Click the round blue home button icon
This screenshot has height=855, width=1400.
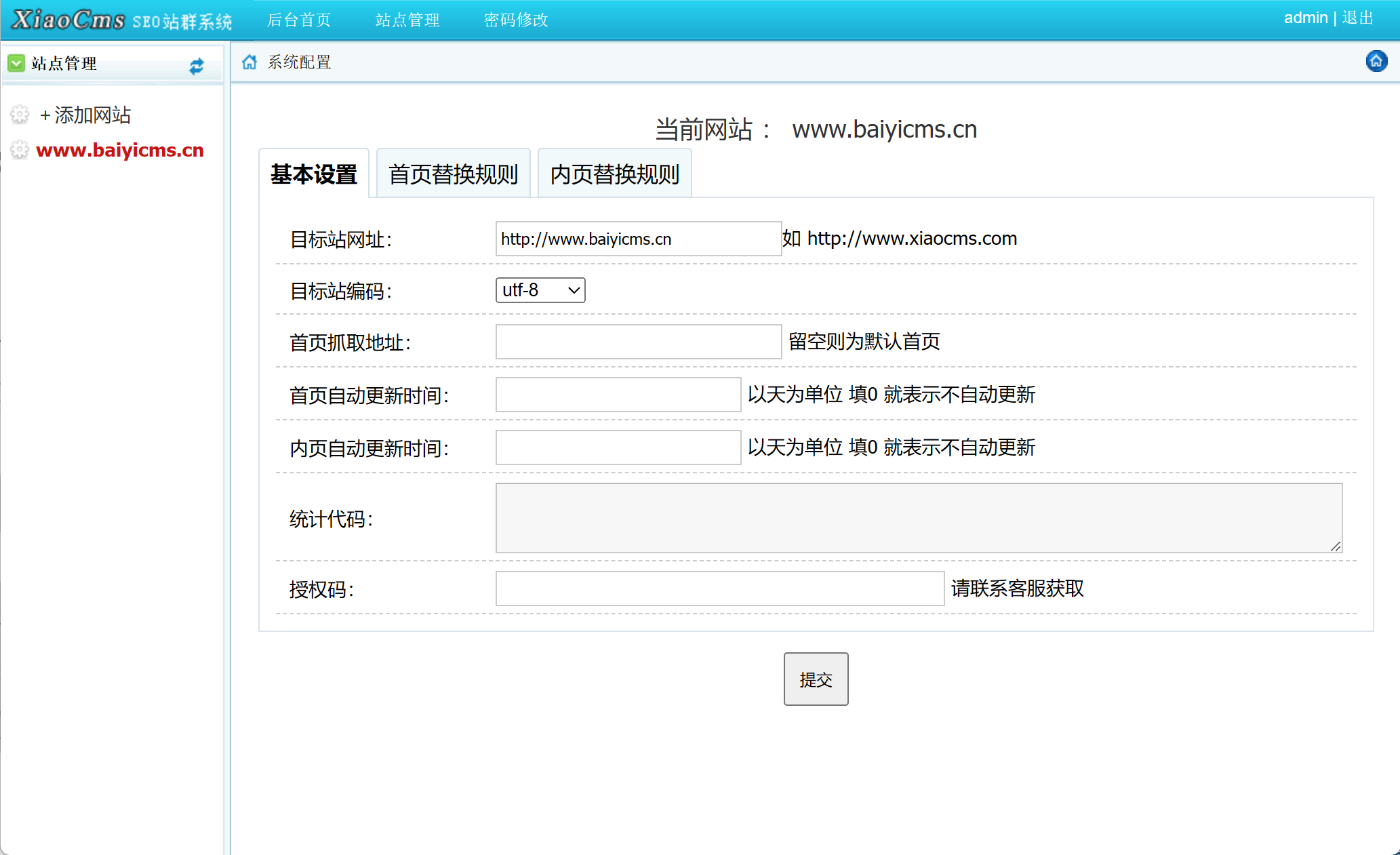coord(1376,61)
